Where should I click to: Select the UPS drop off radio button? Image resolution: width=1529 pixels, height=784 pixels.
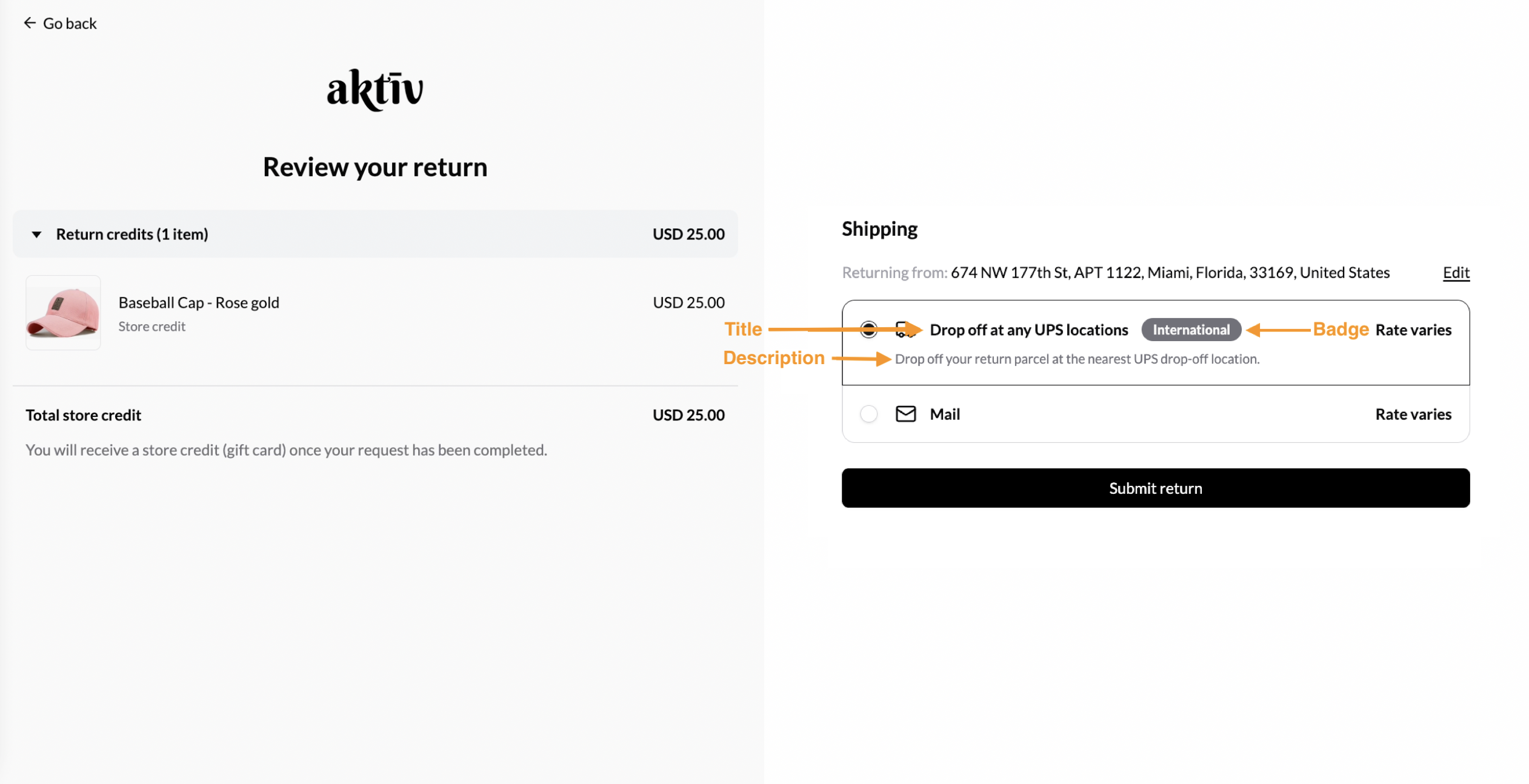[x=868, y=330]
